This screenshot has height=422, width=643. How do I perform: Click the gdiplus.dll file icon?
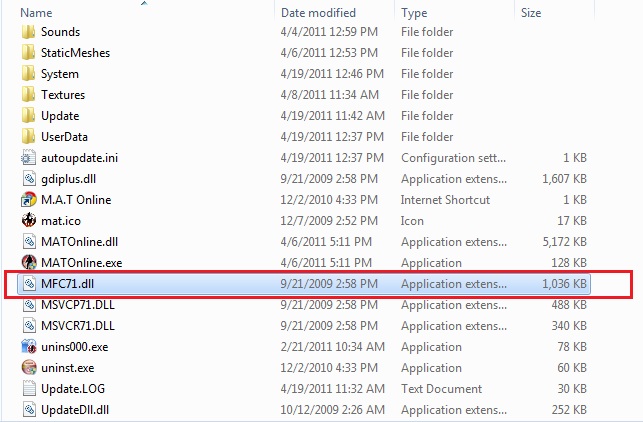29,179
